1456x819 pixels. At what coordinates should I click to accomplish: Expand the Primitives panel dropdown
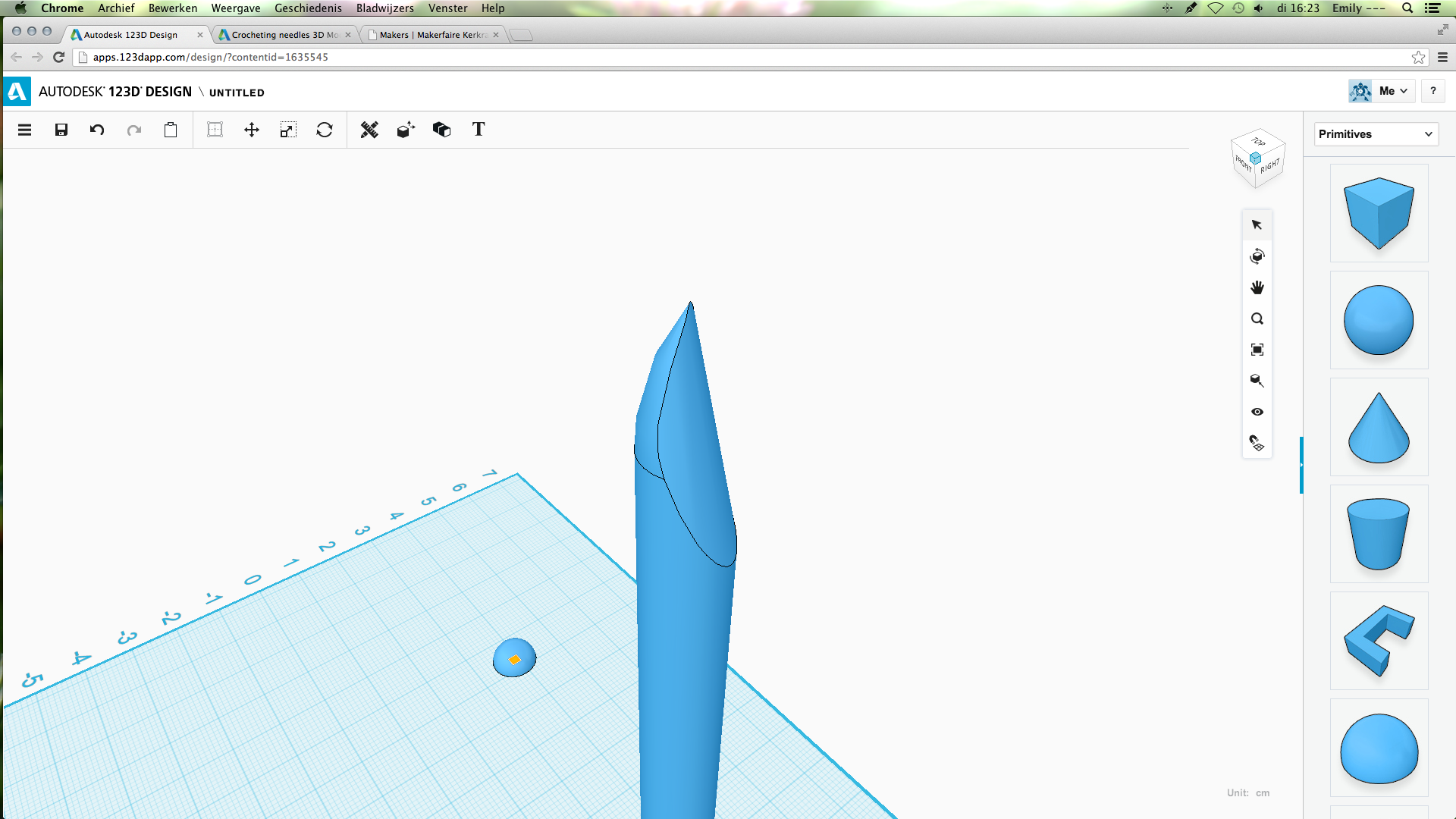click(1431, 133)
